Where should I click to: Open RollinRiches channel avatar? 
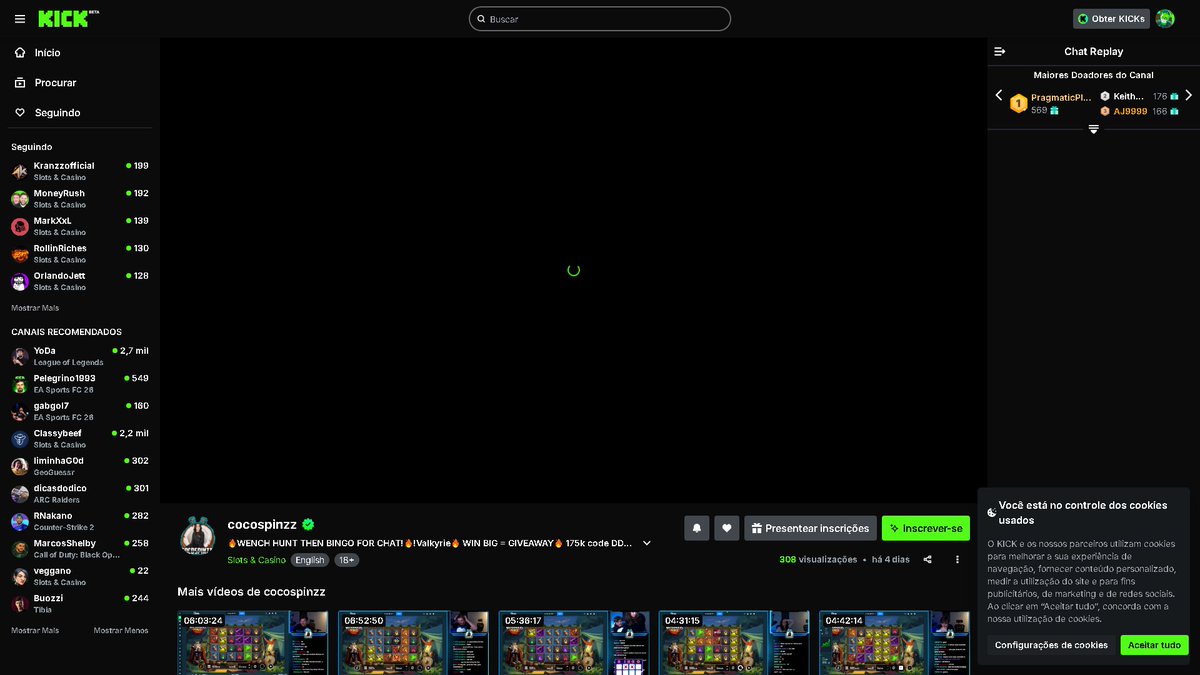pos(20,253)
